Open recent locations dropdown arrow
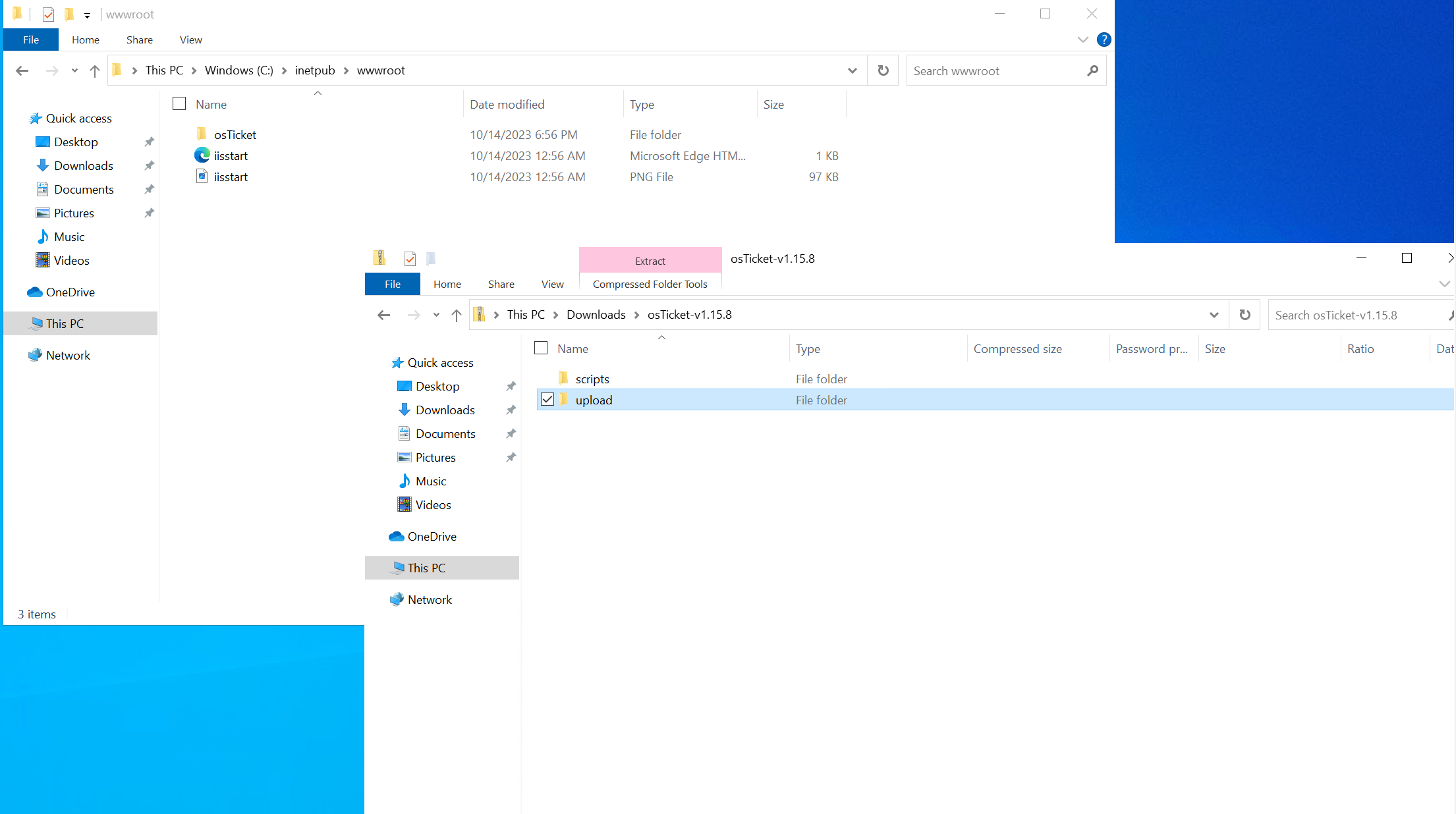1456x814 pixels. [x=74, y=70]
